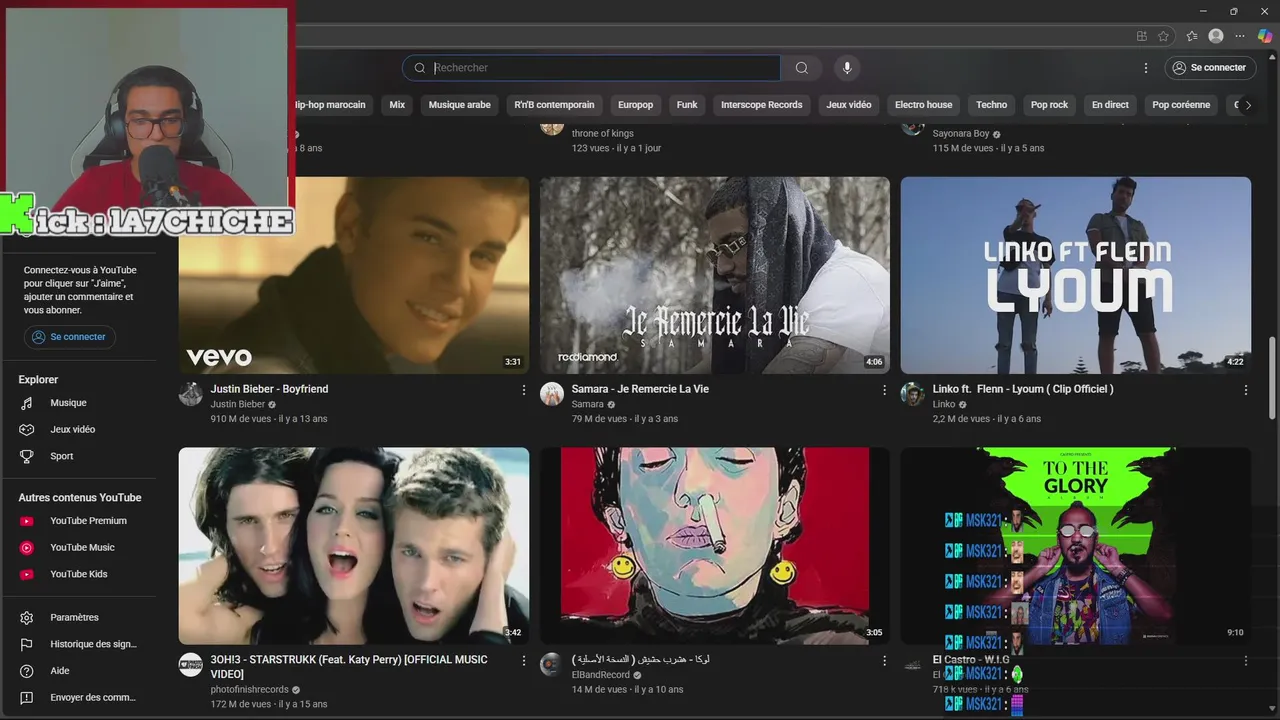Open Samara - Je Remercie La Vie title
Image resolution: width=1280 pixels, height=720 pixels.
[640, 389]
